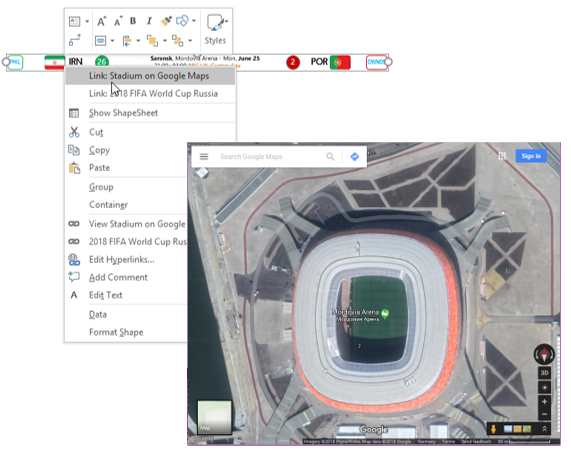Open Edit Hyperlinks dialog entry

pos(126,259)
